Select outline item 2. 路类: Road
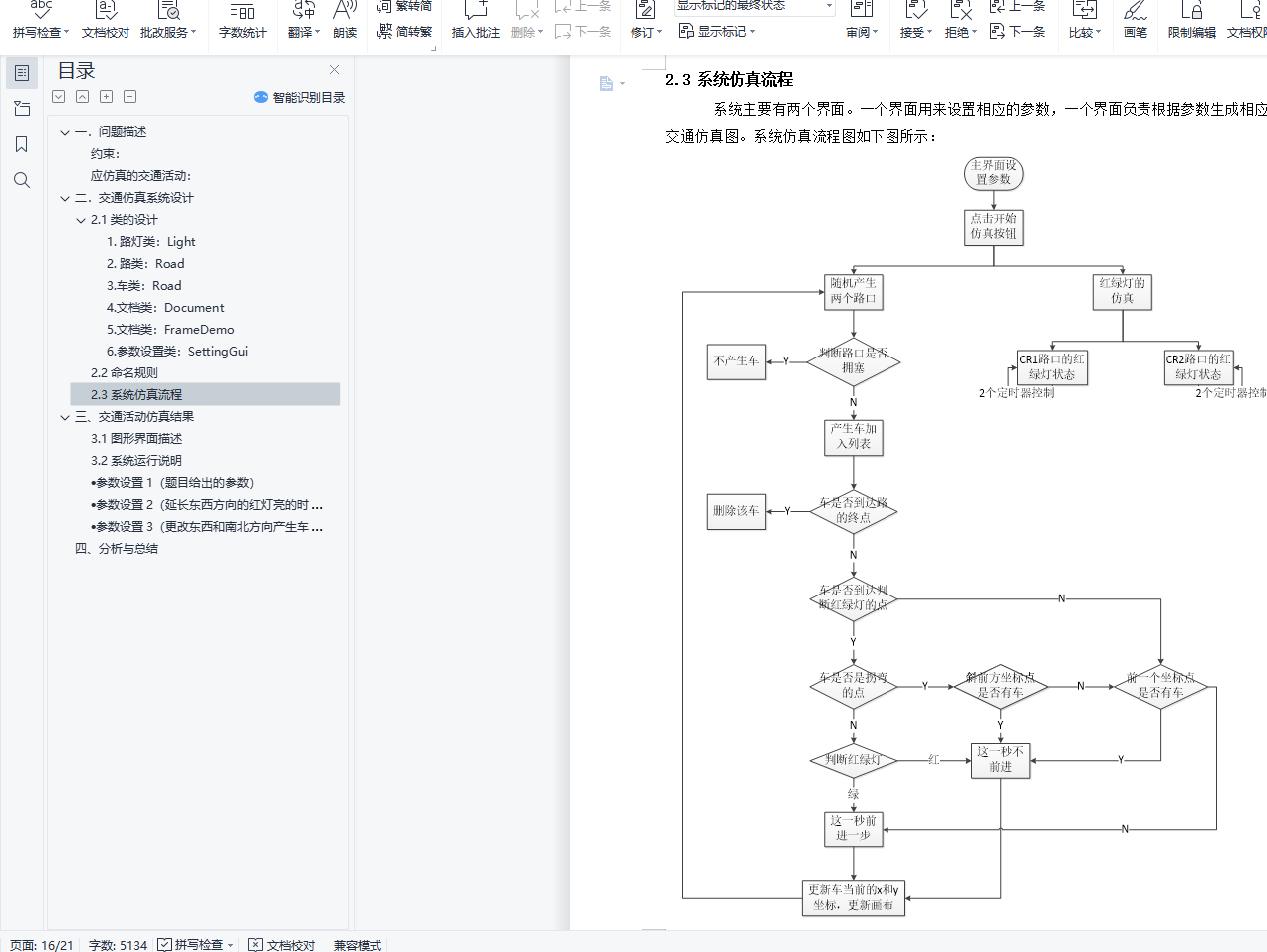The width and height of the screenshot is (1267, 952). (145, 264)
